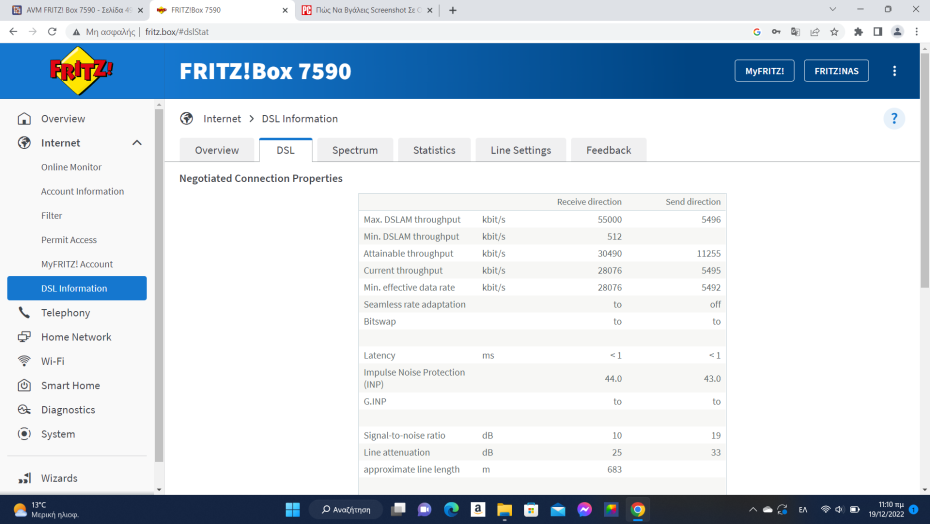Click the translate page icon
Screen dimensions: 930x524
coord(795,32)
